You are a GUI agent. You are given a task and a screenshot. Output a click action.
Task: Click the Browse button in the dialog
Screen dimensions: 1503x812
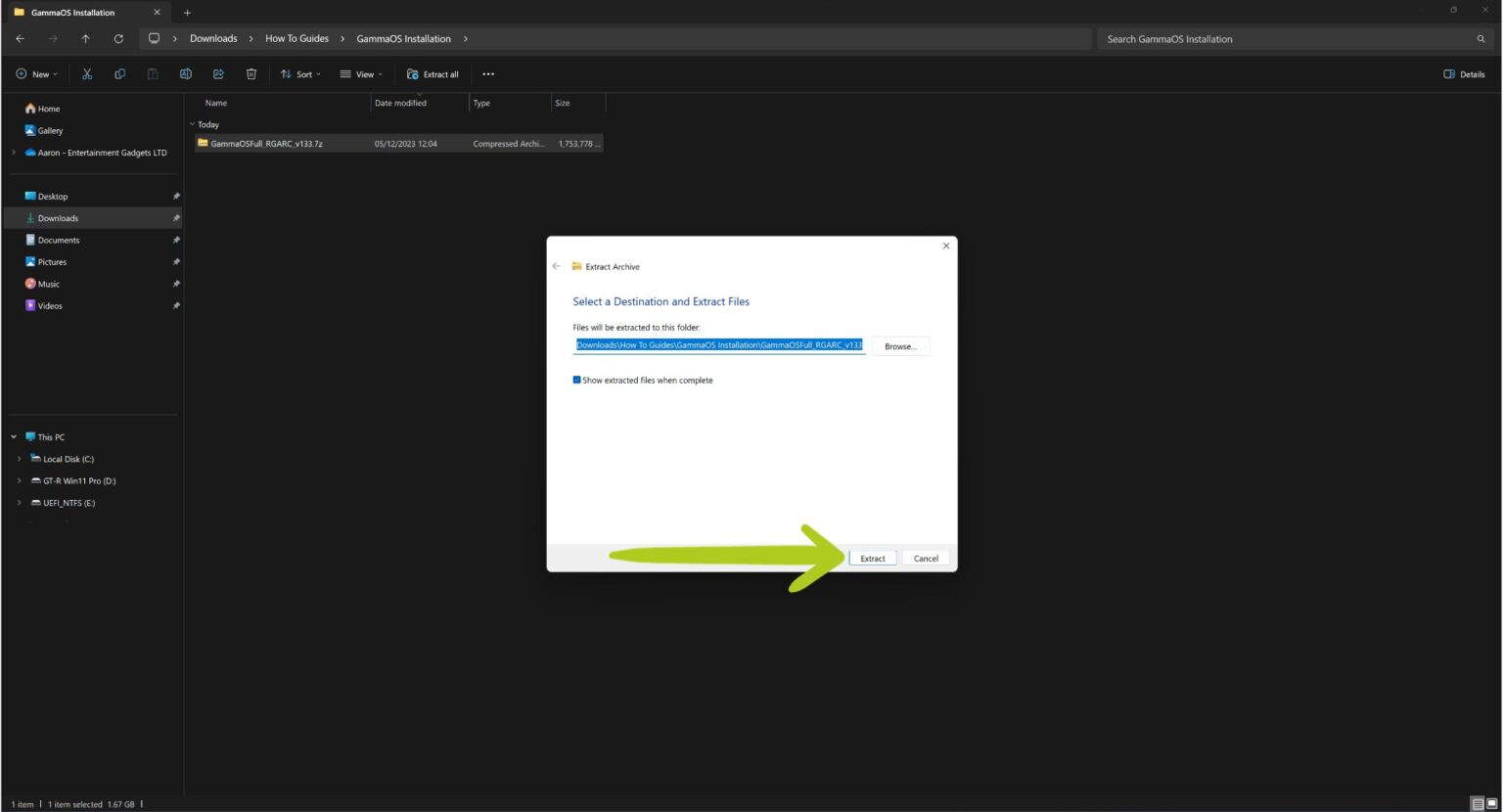tap(898, 345)
